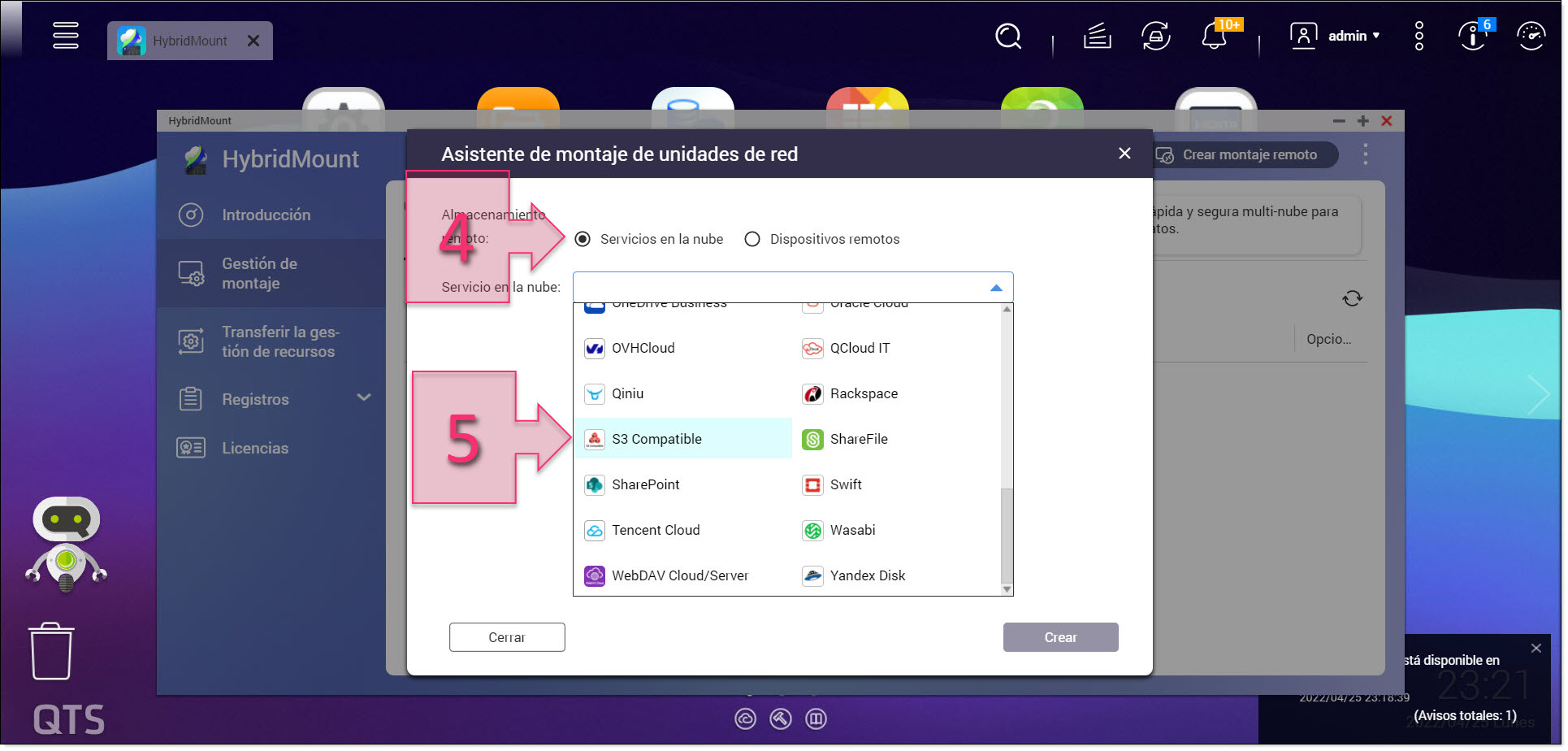Open the HybridMount Introducción section icon
The image size is (1568, 751).
point(190,215)
